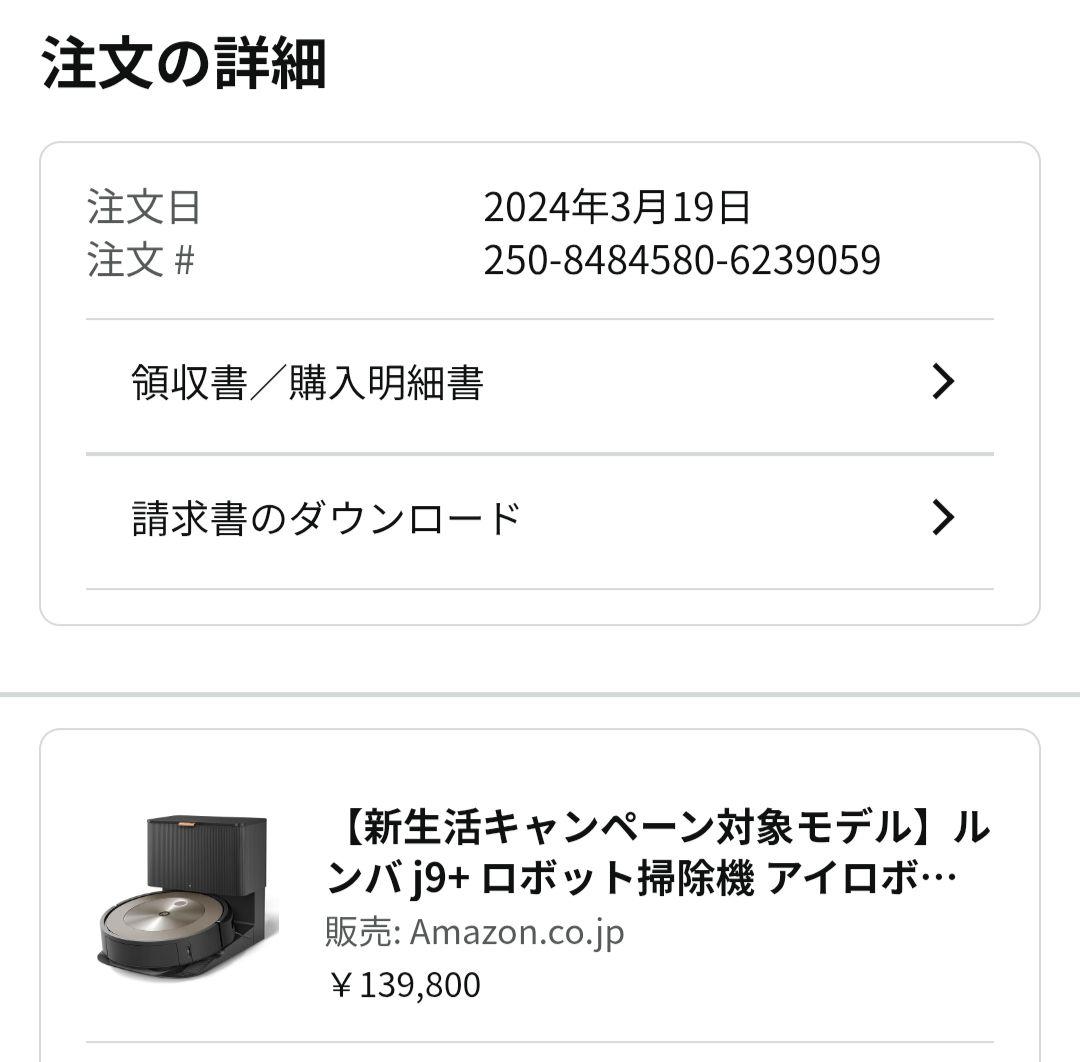Tap the product details card
Viewport: 1080px width, 1062px height.
pos(540,895)
